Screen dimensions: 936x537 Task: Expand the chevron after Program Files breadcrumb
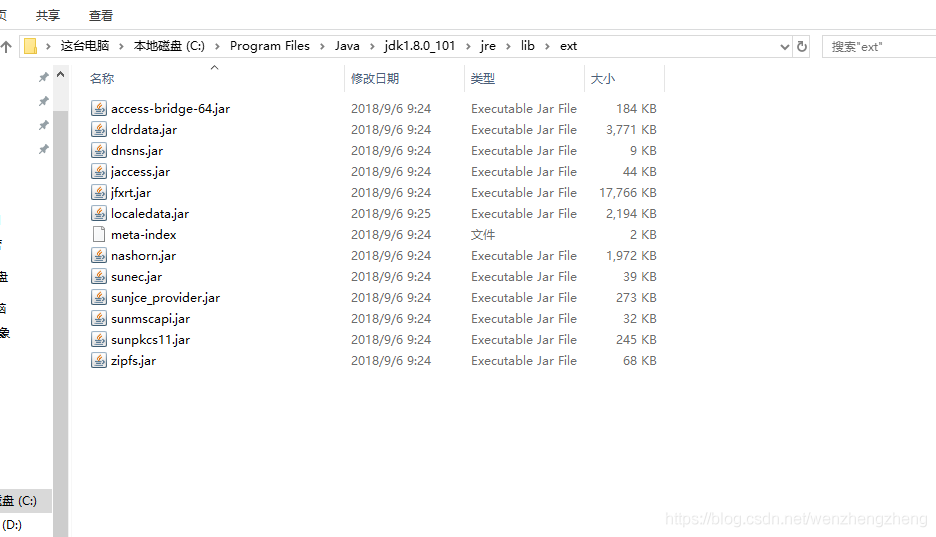pos(322,46)
